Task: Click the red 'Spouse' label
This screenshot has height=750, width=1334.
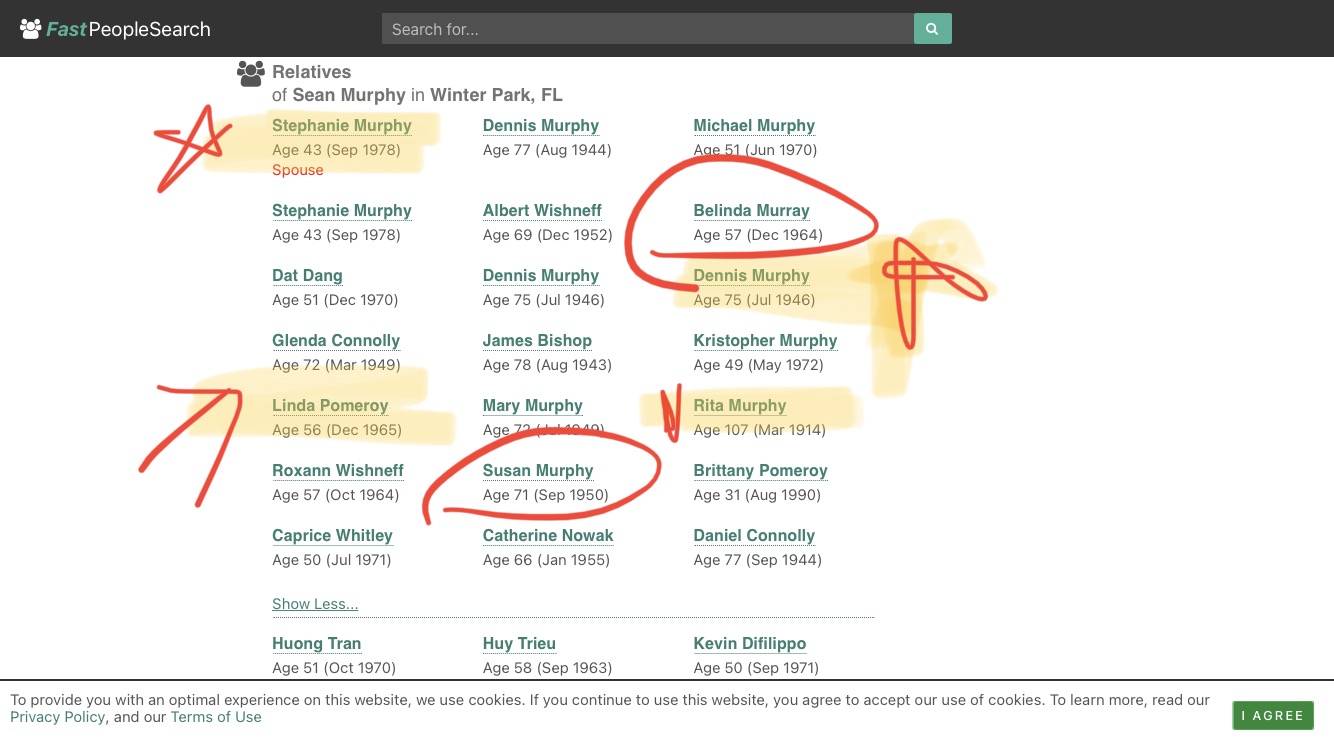Action: [298, 170]
